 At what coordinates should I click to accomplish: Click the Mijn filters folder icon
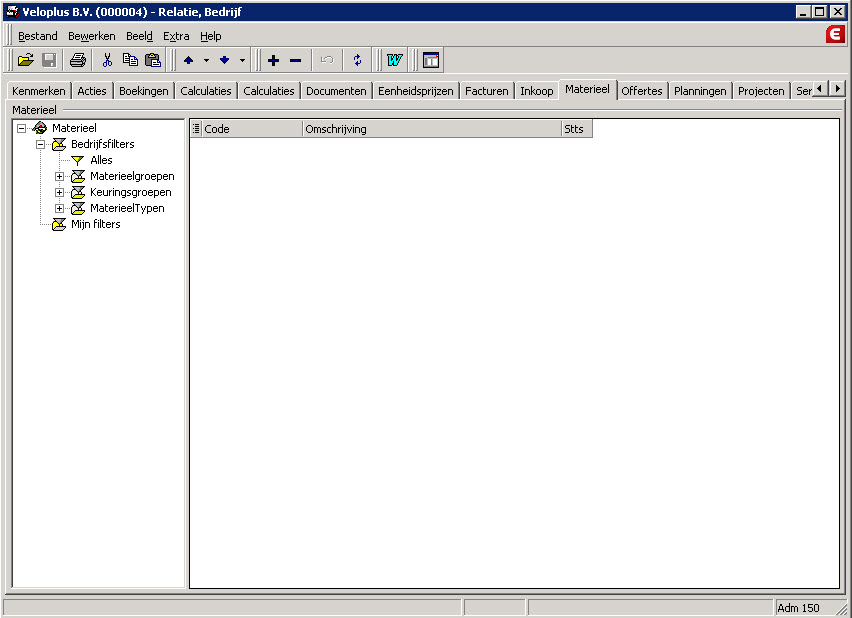click(x=59, y=224)
